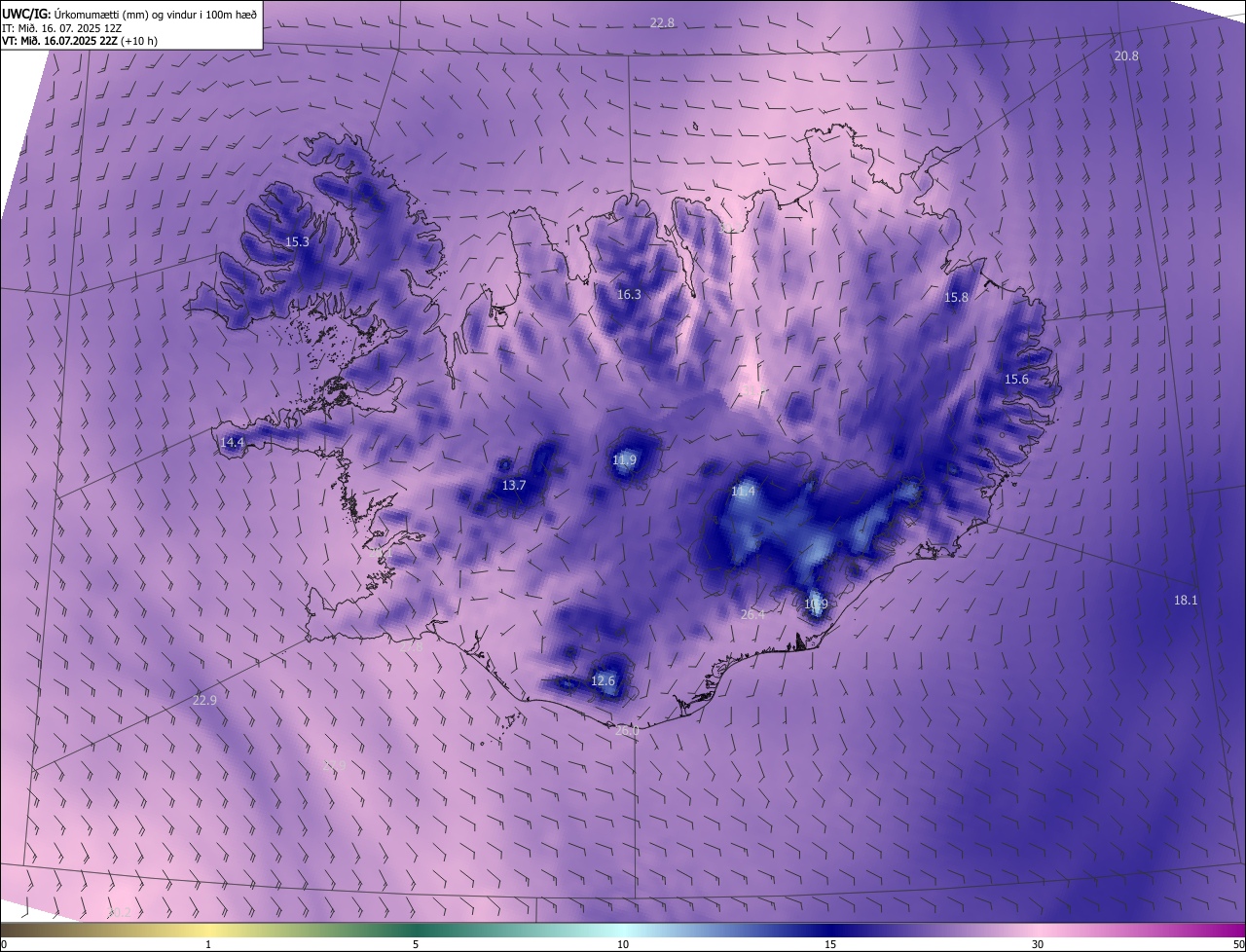Viewport: 1246px width, 952px height.
Task: Click the color scale label '30'
Action: pos(1038,944)
